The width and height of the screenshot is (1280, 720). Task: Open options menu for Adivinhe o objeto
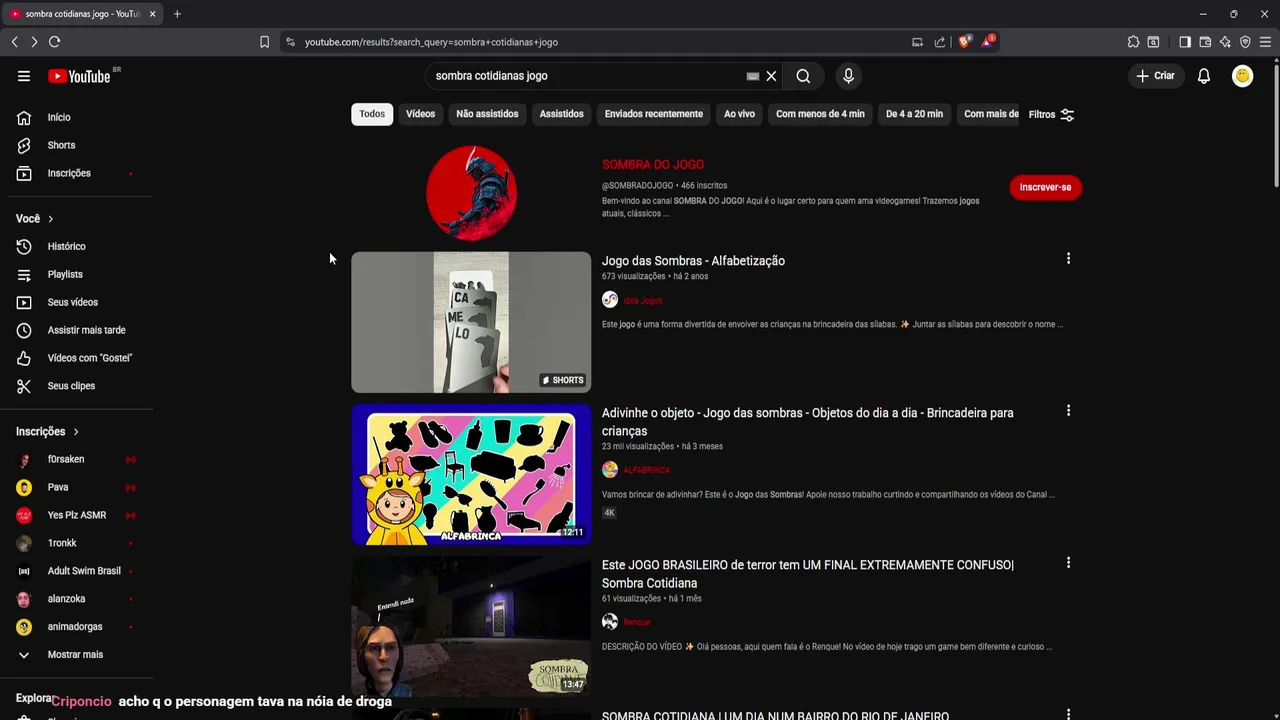(1068, 411)
